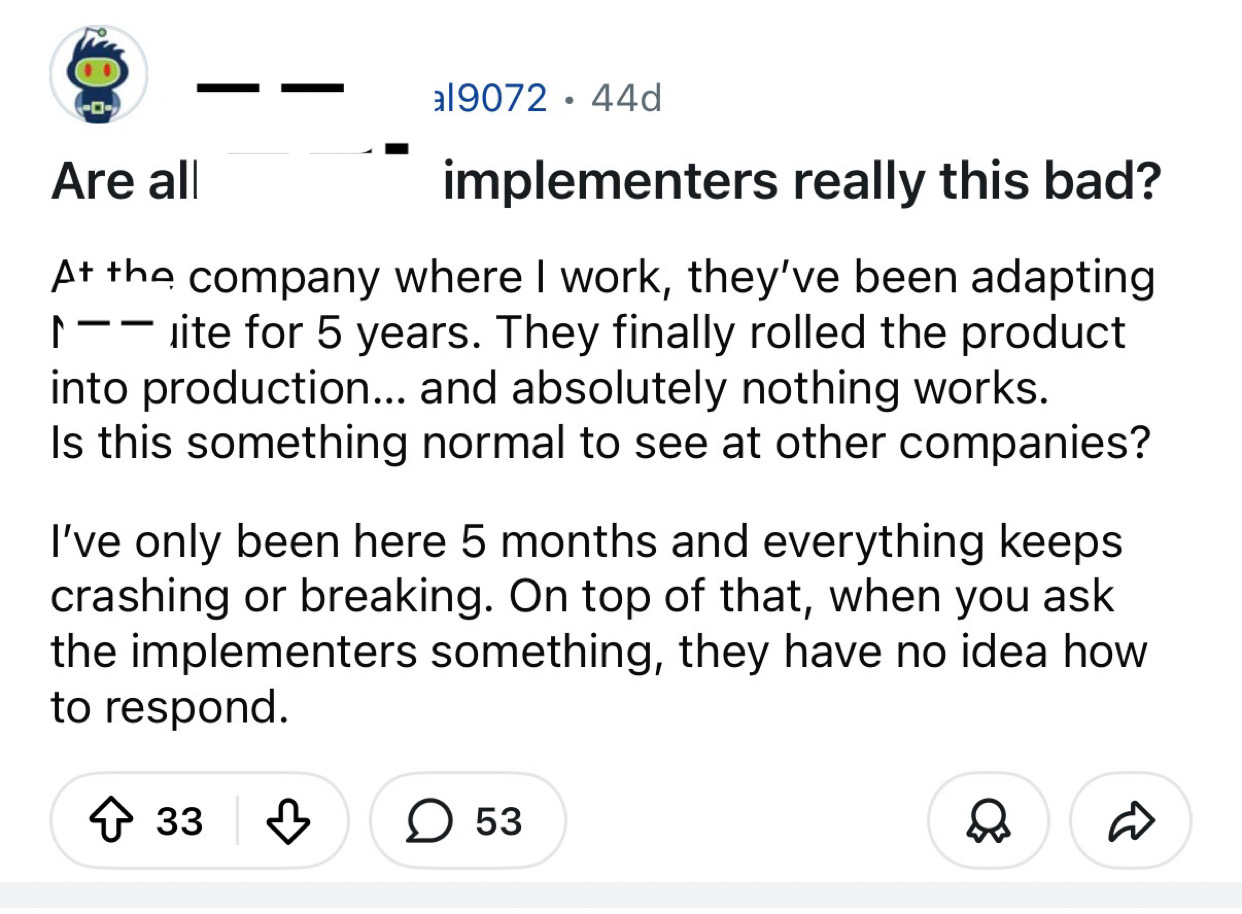Downvote the post with the down arrow

[x=289, y=820]
